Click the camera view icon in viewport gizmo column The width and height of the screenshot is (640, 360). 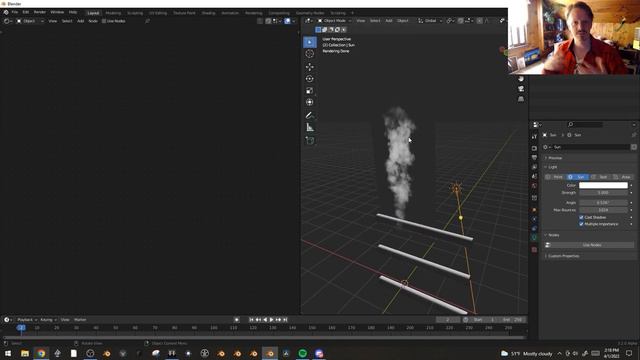click(521, 89)
